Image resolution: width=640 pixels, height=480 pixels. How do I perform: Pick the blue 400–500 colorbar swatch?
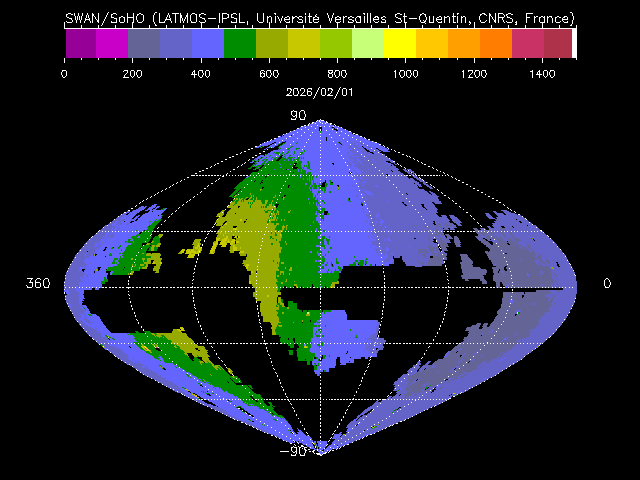(208, 43)
